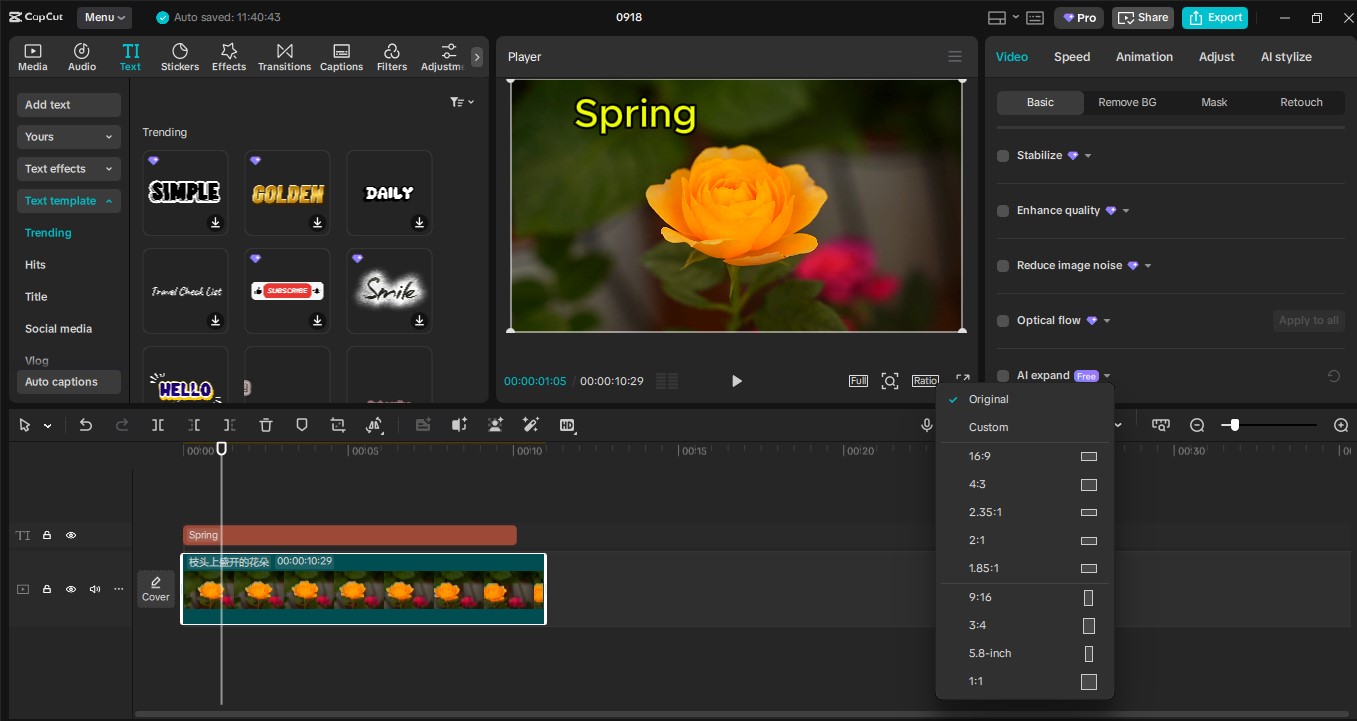Select the Smile text template thumbnail
The width and height of the screenshot is (1357, 721).
pos(388,289)
